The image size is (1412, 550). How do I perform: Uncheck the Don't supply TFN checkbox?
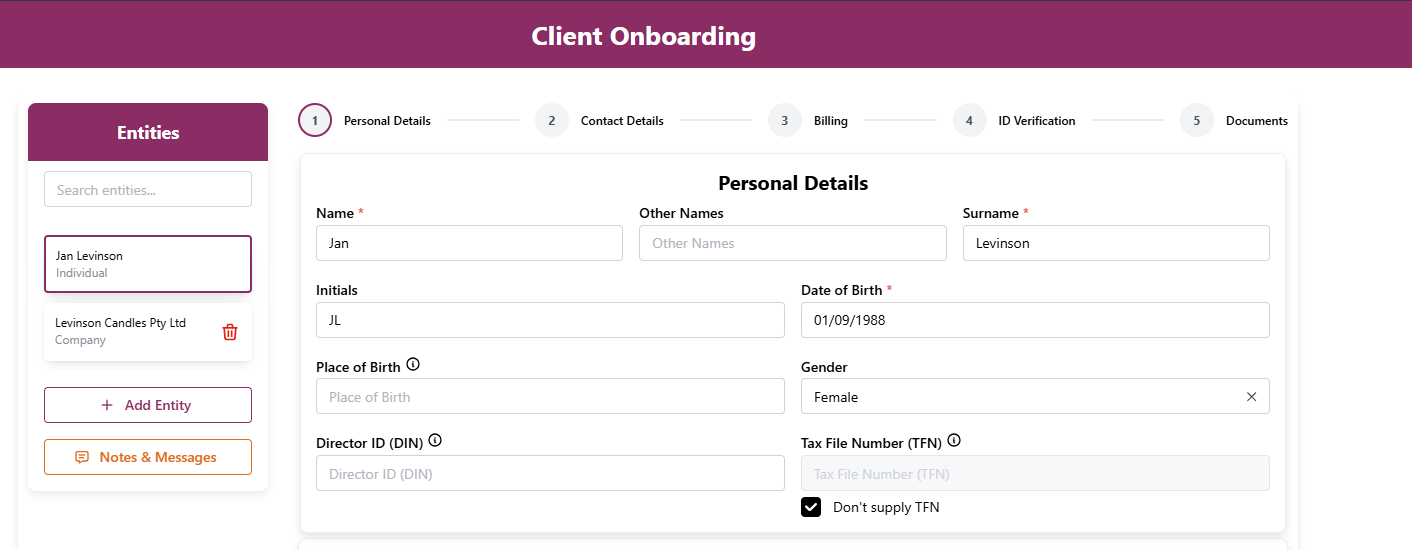(811, 507)
